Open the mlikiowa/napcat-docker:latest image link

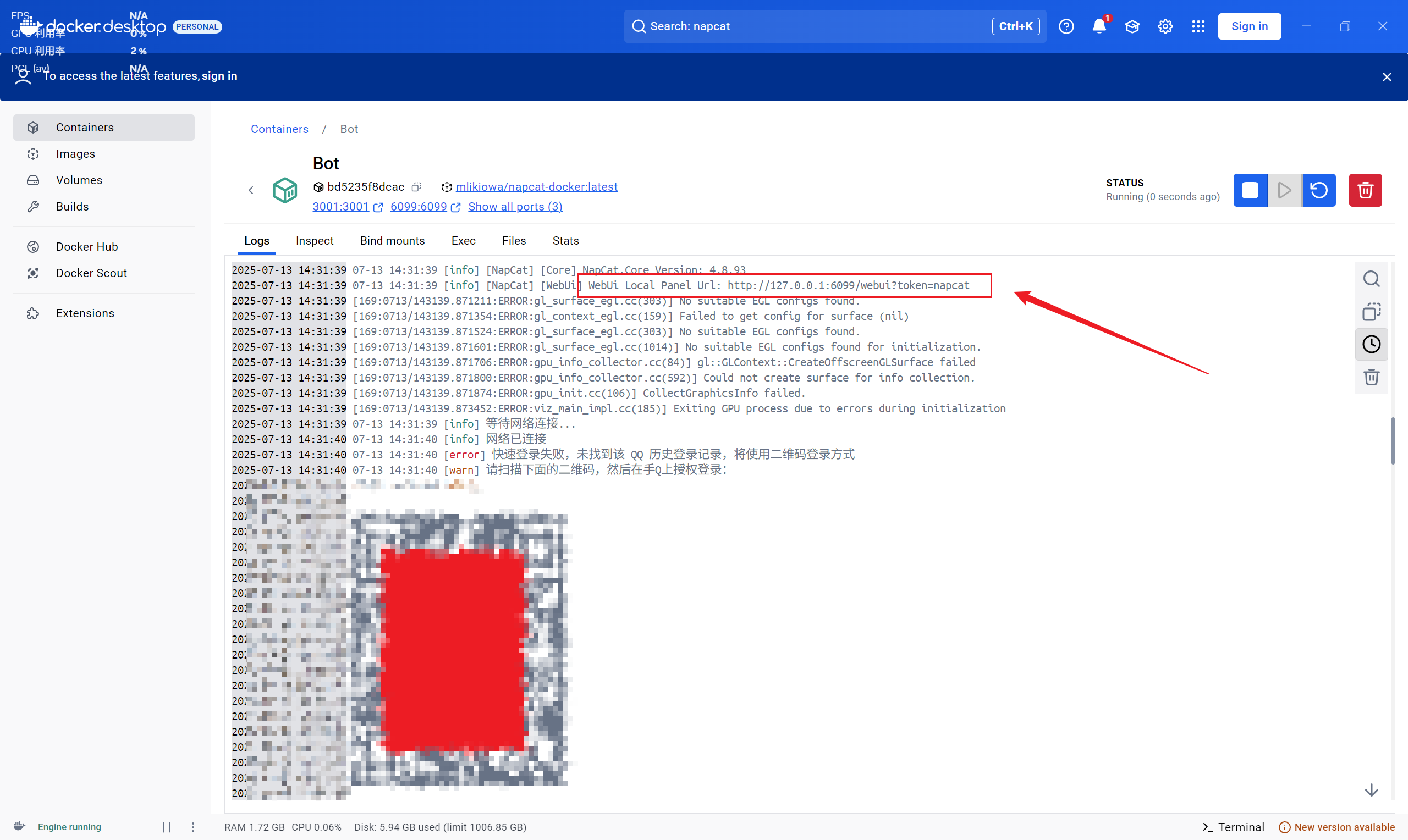pos(536,187)
